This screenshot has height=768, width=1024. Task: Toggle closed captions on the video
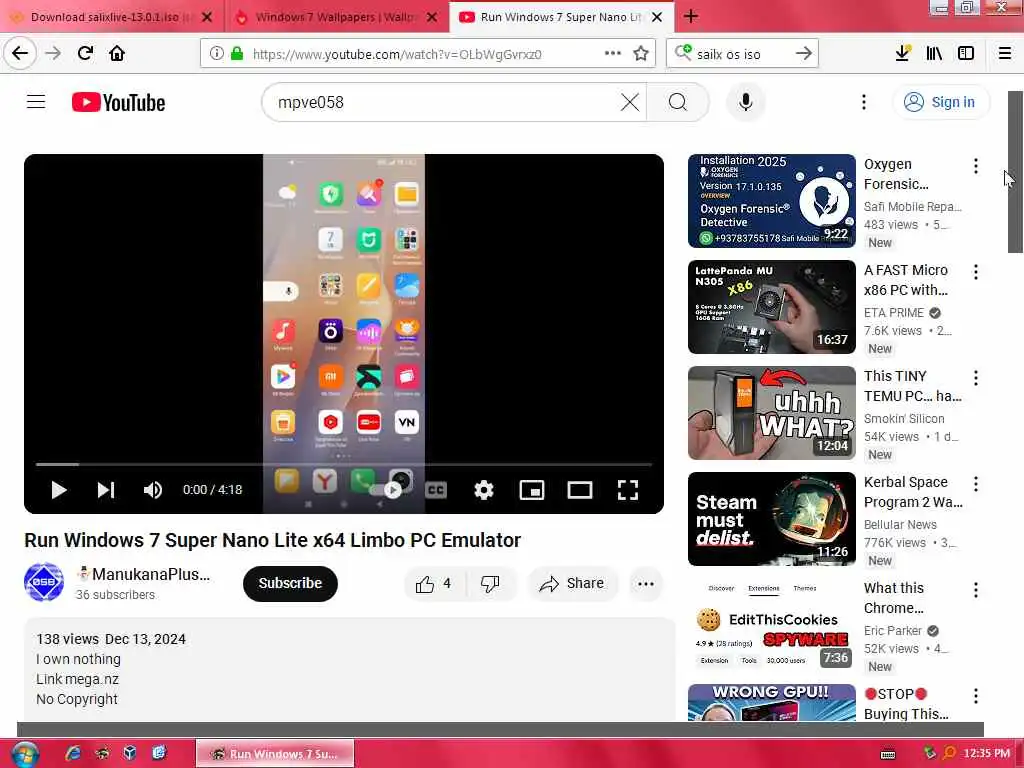click(436, 490)
